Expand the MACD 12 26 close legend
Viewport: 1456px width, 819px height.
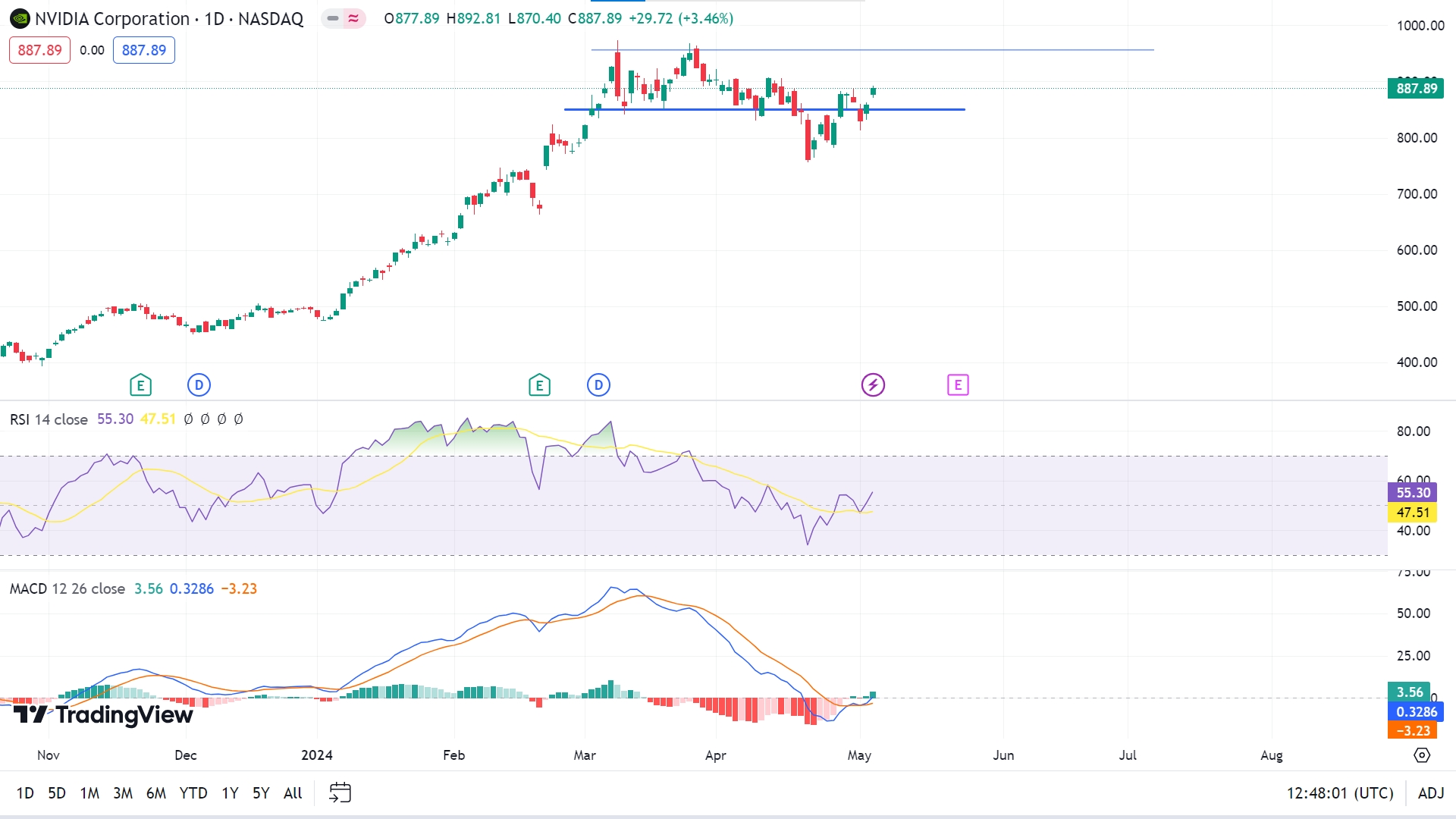67,589
